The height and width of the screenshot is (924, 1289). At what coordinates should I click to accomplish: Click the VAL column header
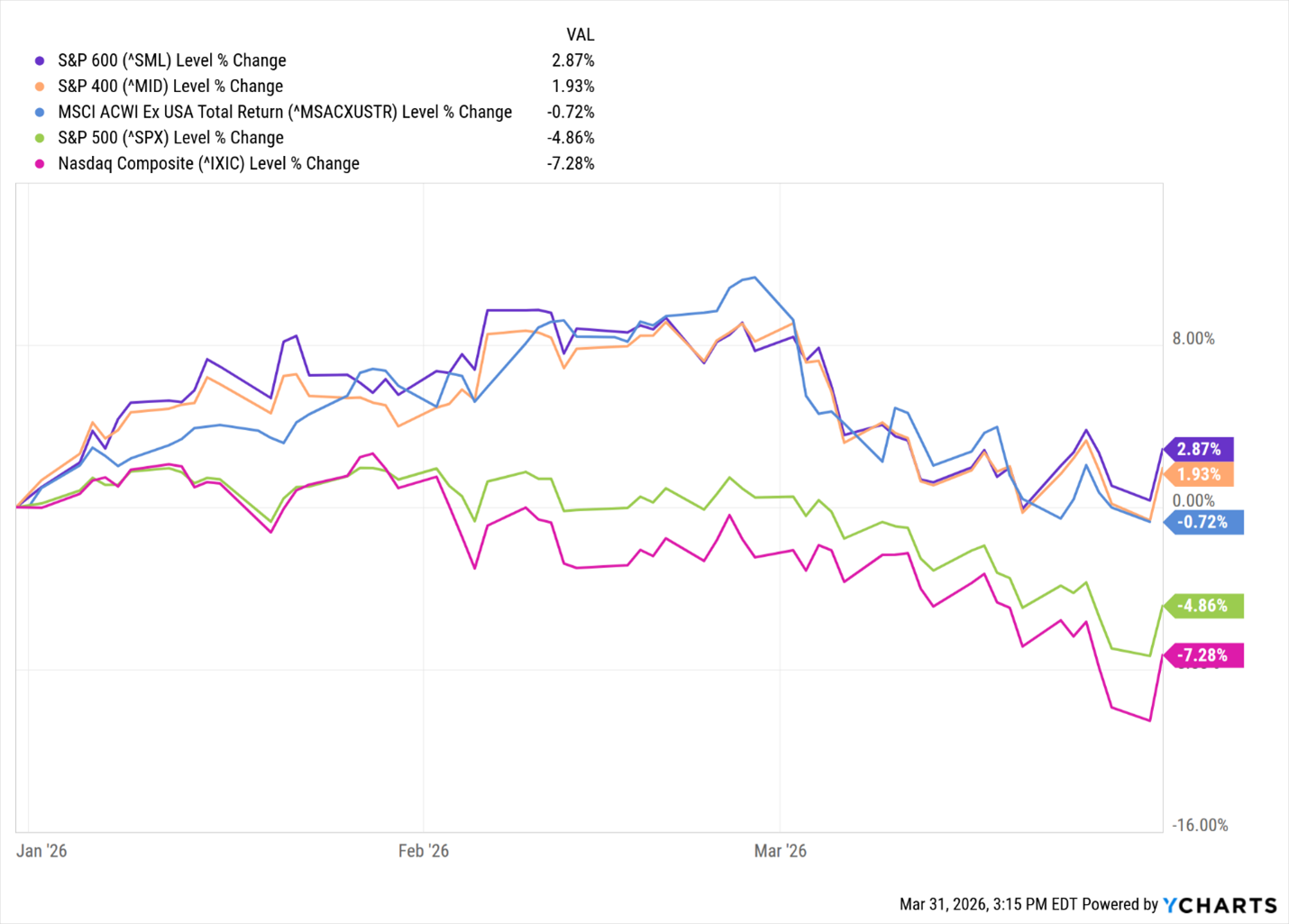point(580,34)
